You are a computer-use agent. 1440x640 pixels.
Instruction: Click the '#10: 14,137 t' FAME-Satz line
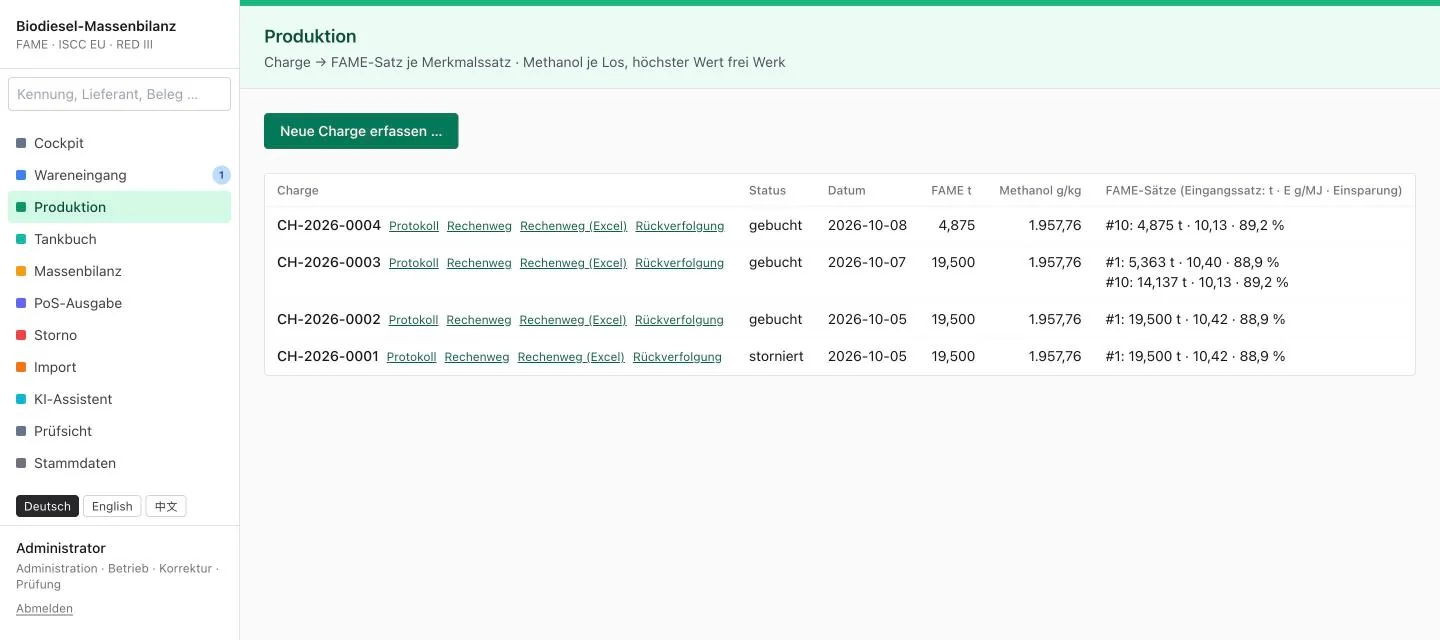(x=1197, y=282)
